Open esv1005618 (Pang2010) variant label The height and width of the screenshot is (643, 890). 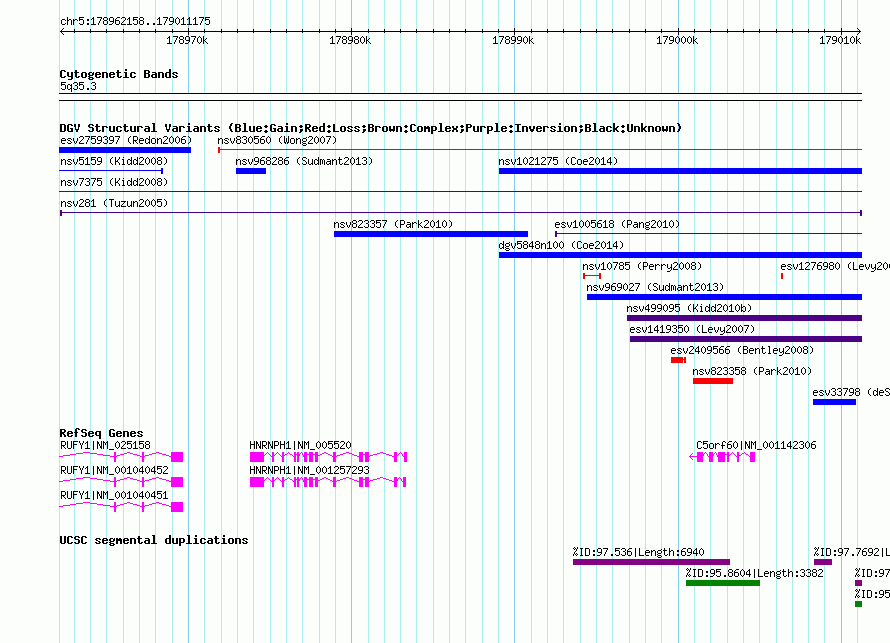(x=617, y=224)
